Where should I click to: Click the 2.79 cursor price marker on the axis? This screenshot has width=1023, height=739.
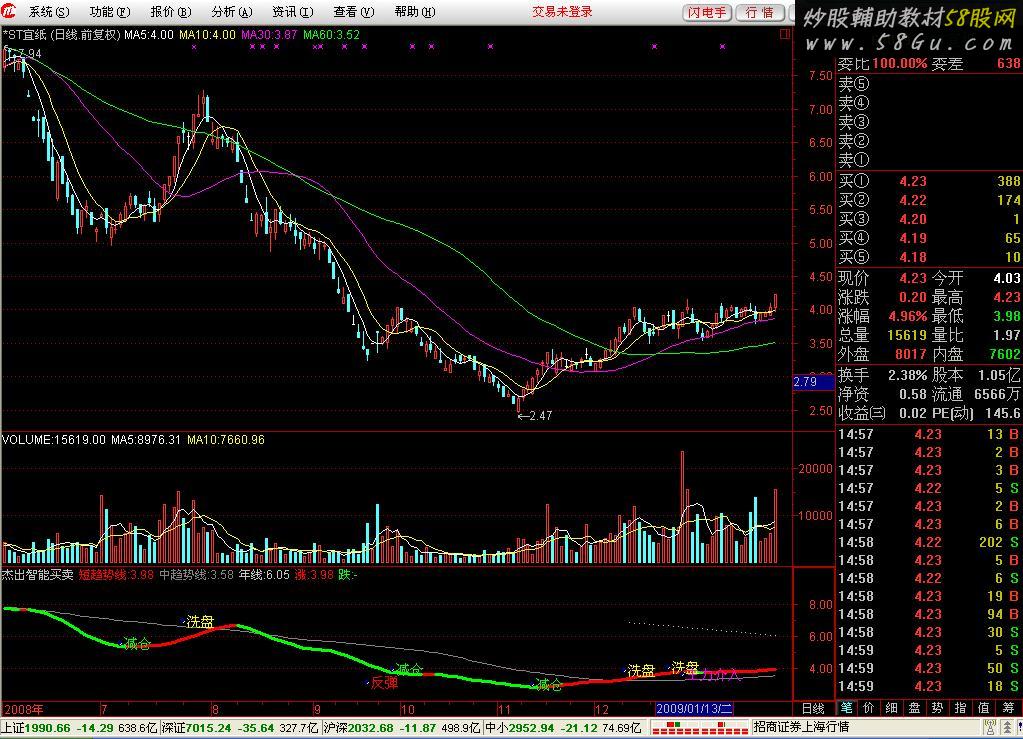[x=813, y=382]
